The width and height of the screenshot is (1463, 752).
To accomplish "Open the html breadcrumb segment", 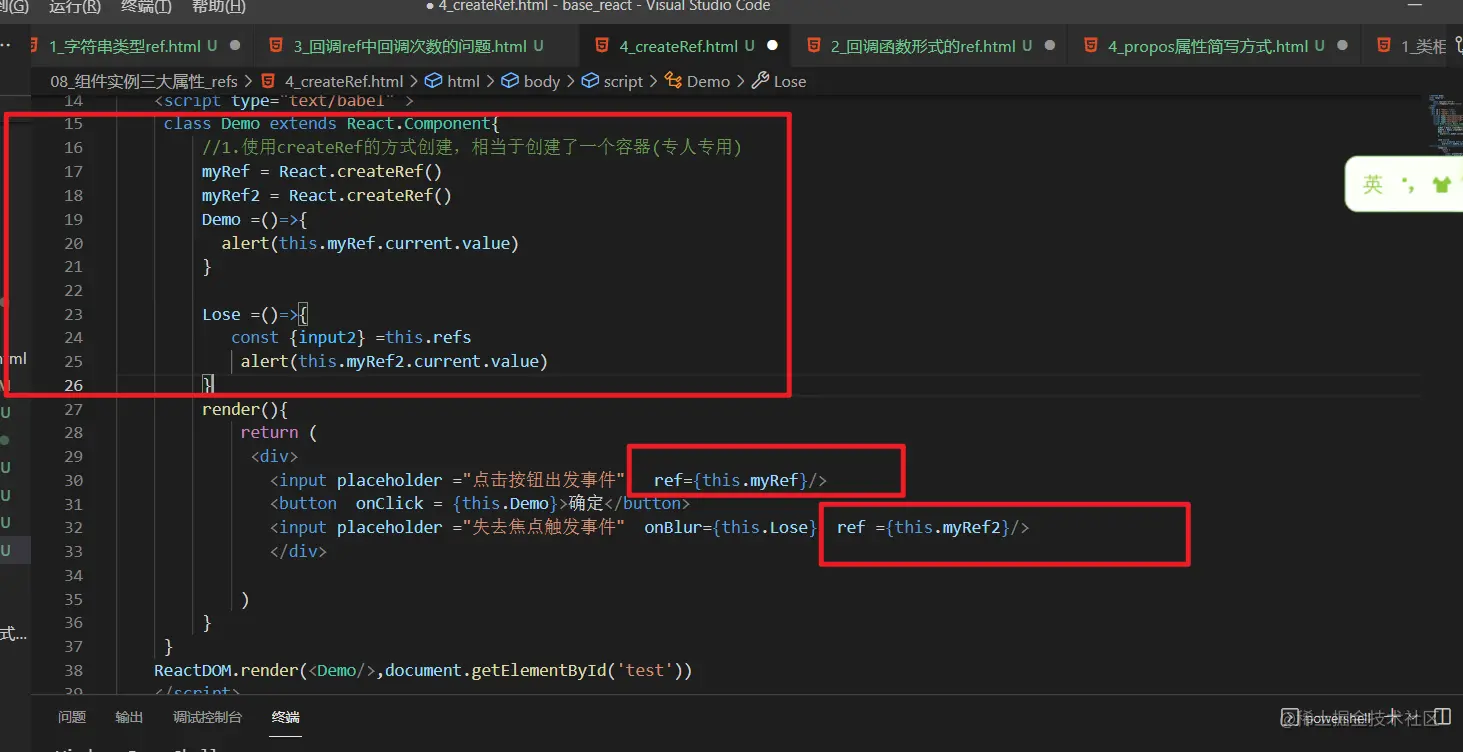I will (463, 81).
